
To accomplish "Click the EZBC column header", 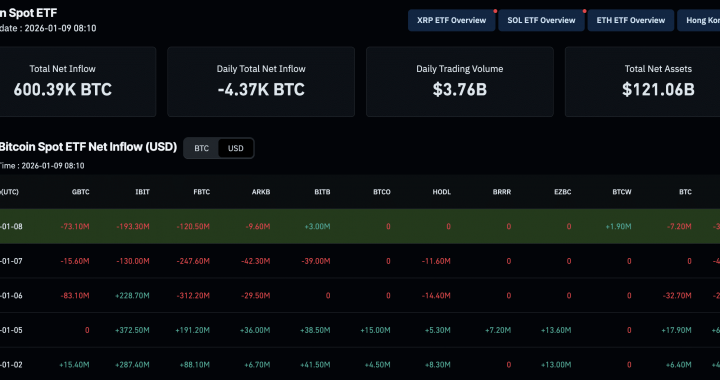I will click(x=562, y=192).
